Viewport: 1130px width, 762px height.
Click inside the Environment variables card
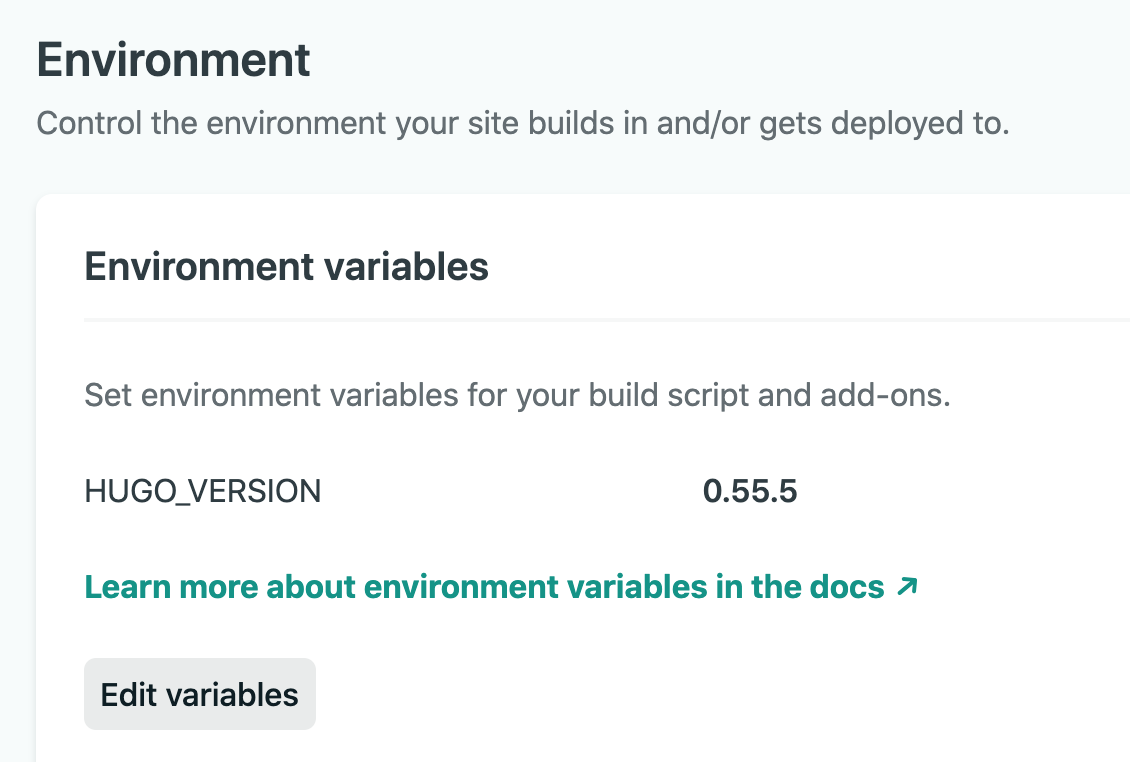click(x=560, y=450)
